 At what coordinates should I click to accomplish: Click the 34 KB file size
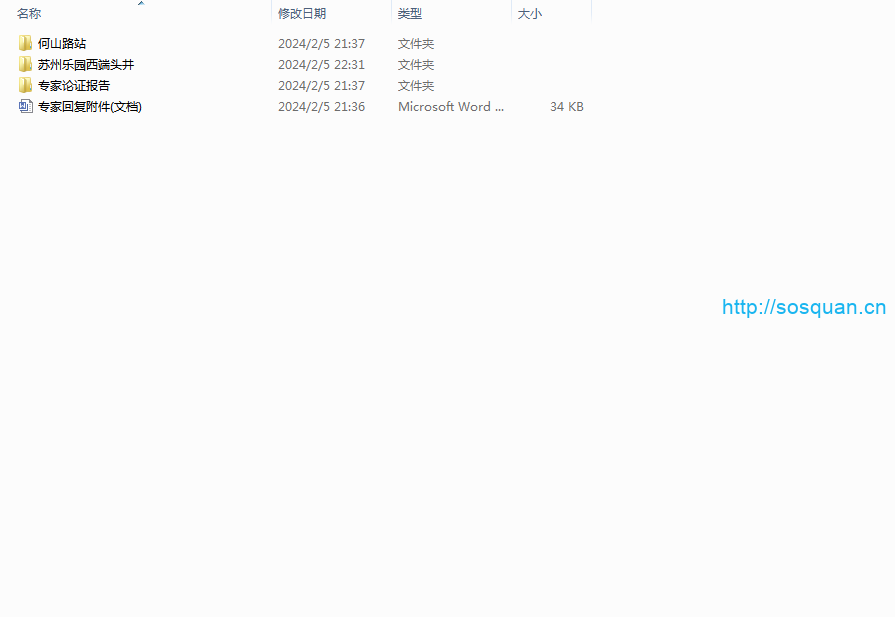point(566,106)
